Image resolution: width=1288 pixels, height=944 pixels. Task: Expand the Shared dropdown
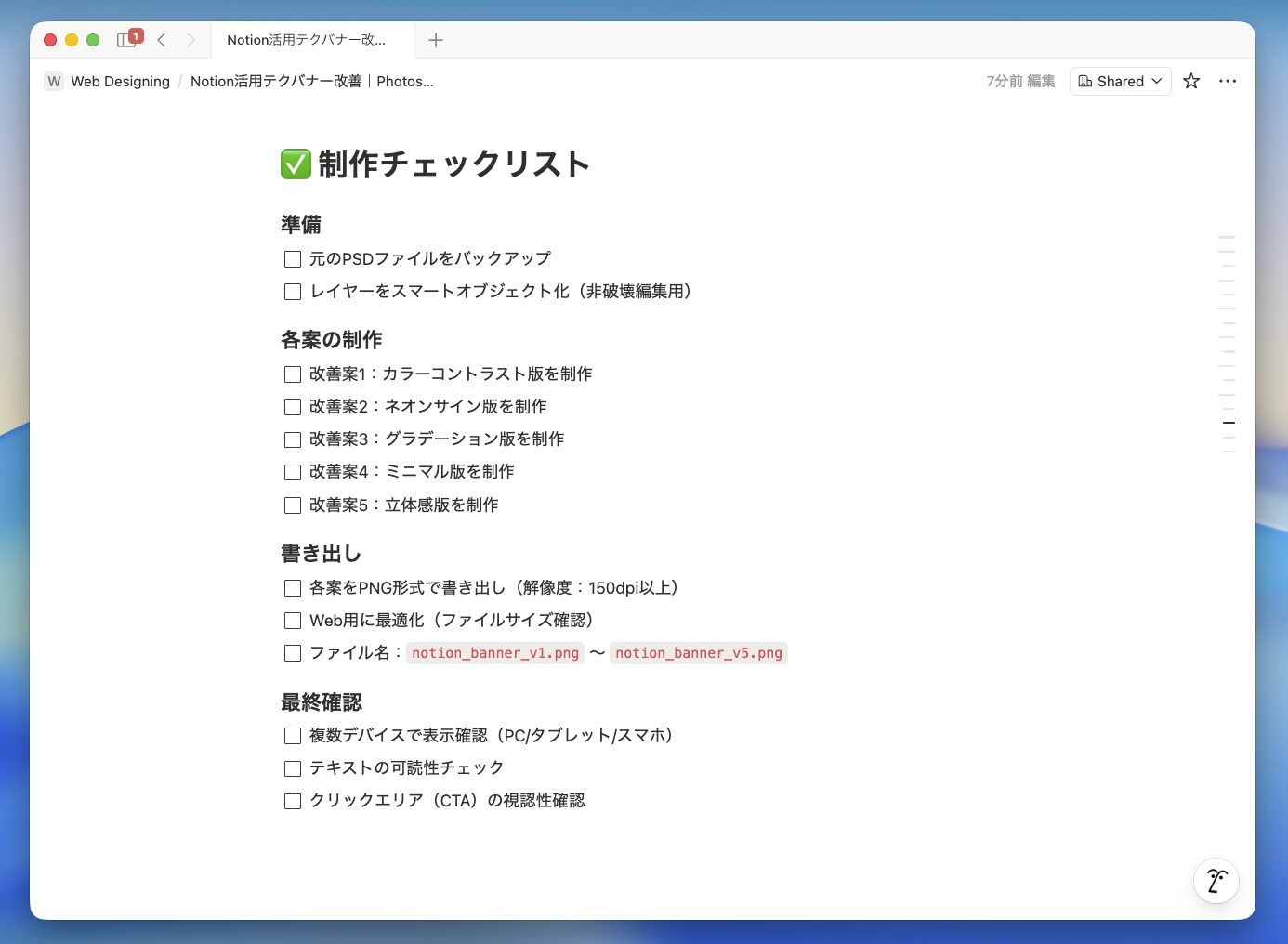pyautogui.click(x=1120, y=81)
